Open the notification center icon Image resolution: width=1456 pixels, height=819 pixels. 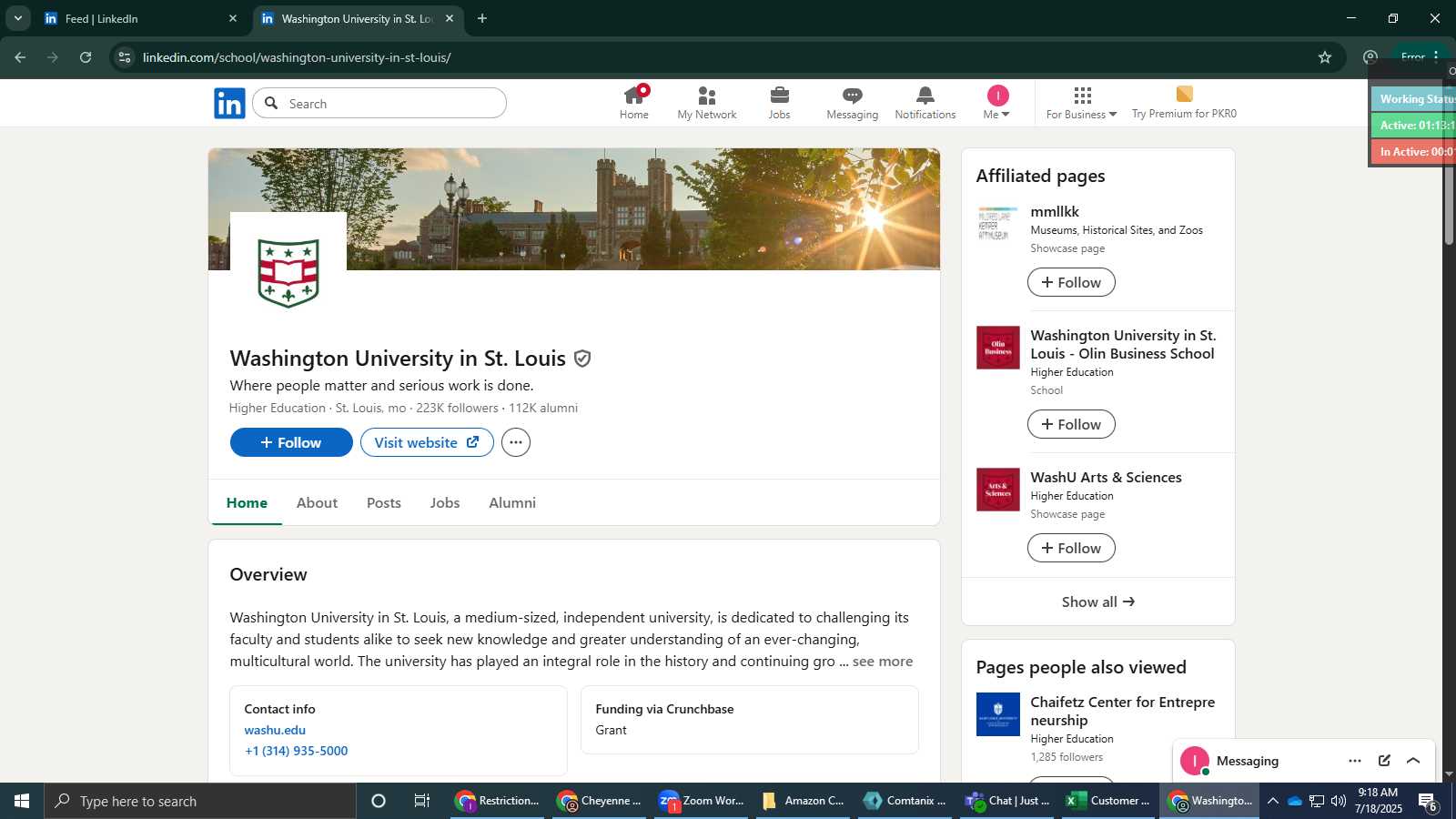pyautogui.click(x=1428, y=802)
